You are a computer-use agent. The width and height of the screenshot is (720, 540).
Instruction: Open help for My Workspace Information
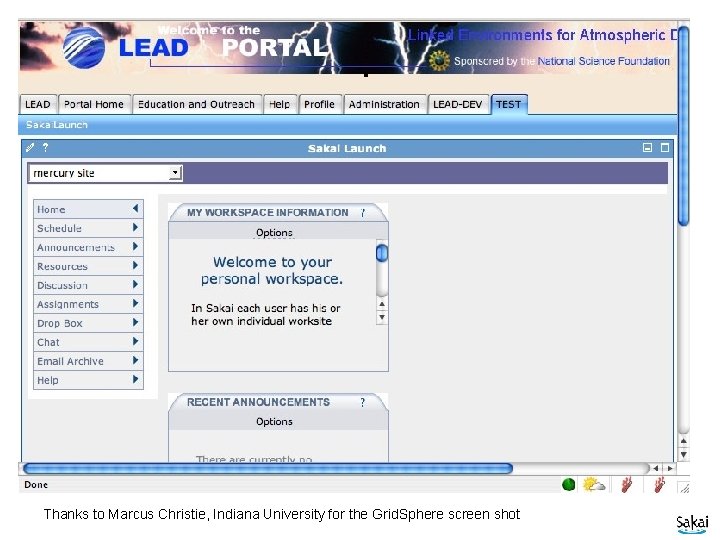tap(363, 213)
